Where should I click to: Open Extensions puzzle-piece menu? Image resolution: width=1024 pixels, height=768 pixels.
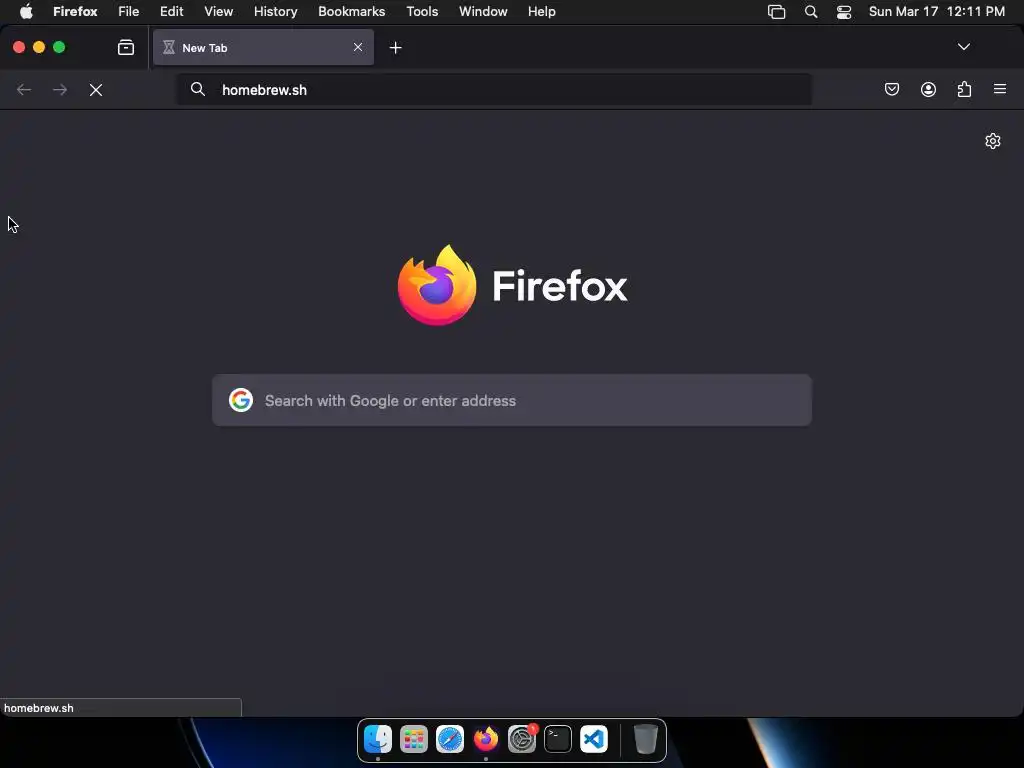pos(964,89)
